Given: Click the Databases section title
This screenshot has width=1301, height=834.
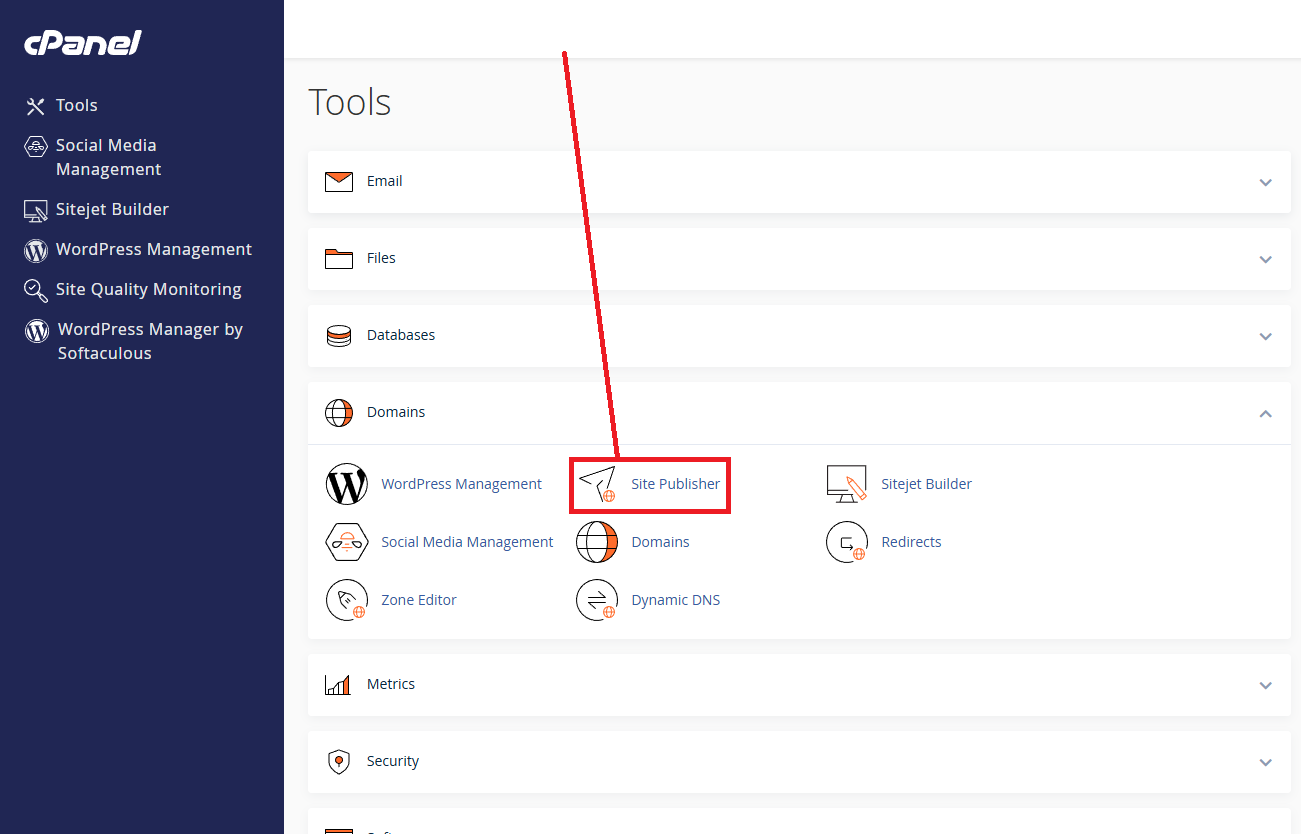Looking at the screenshot, I should coord(401,335).
